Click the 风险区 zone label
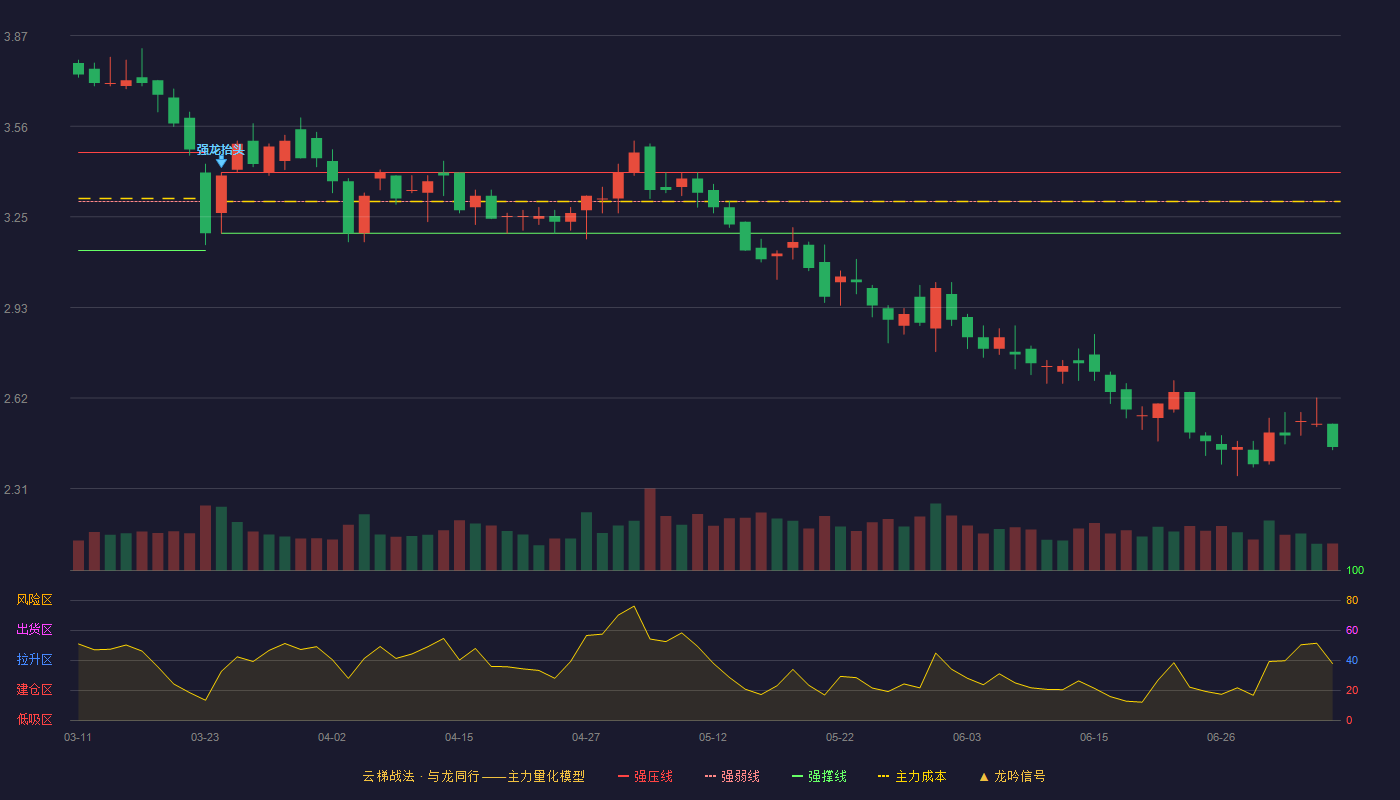The height and width of the screenshot is (800, 1400). [34, 600]
